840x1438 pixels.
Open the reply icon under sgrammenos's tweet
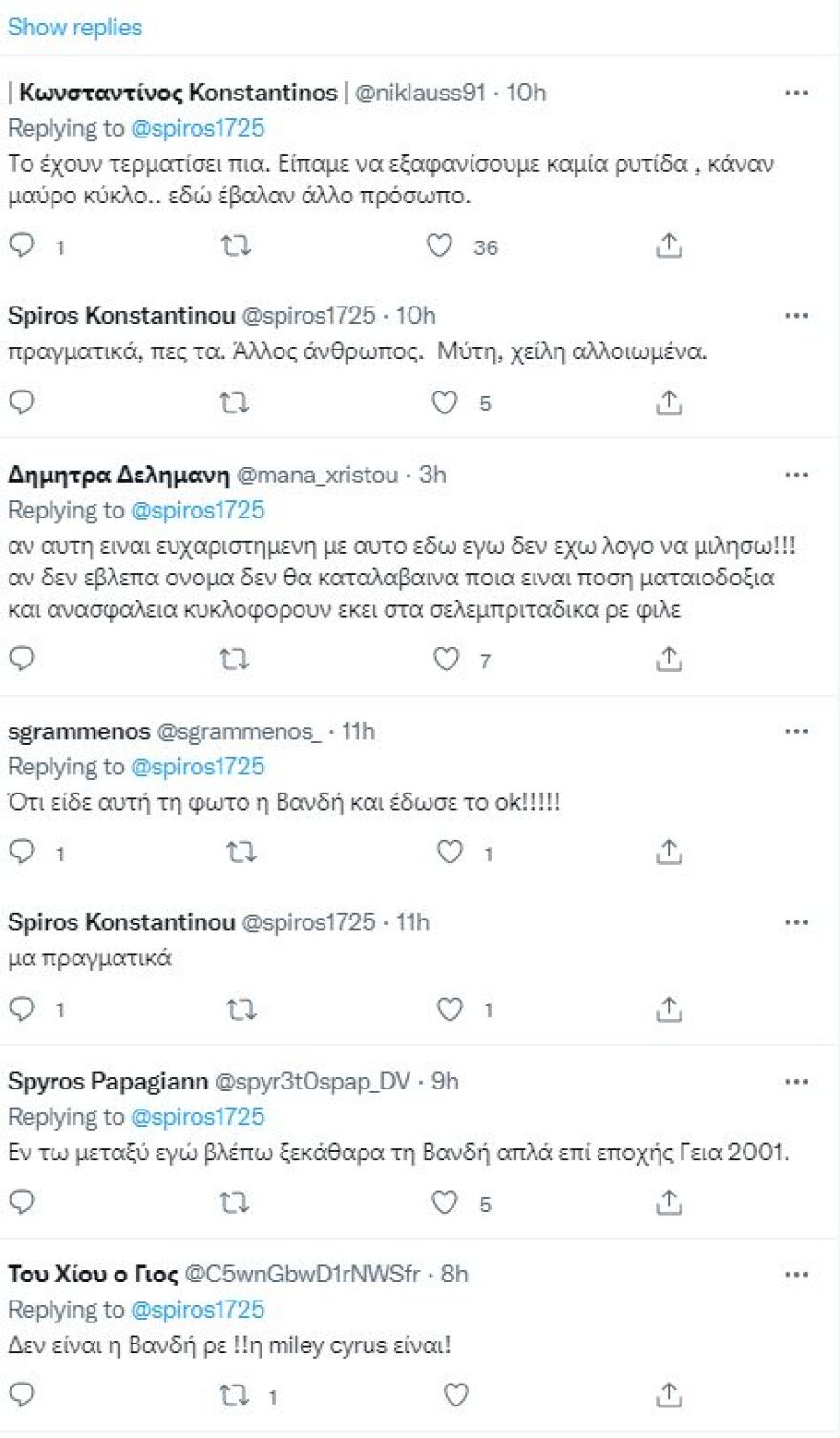21,850
